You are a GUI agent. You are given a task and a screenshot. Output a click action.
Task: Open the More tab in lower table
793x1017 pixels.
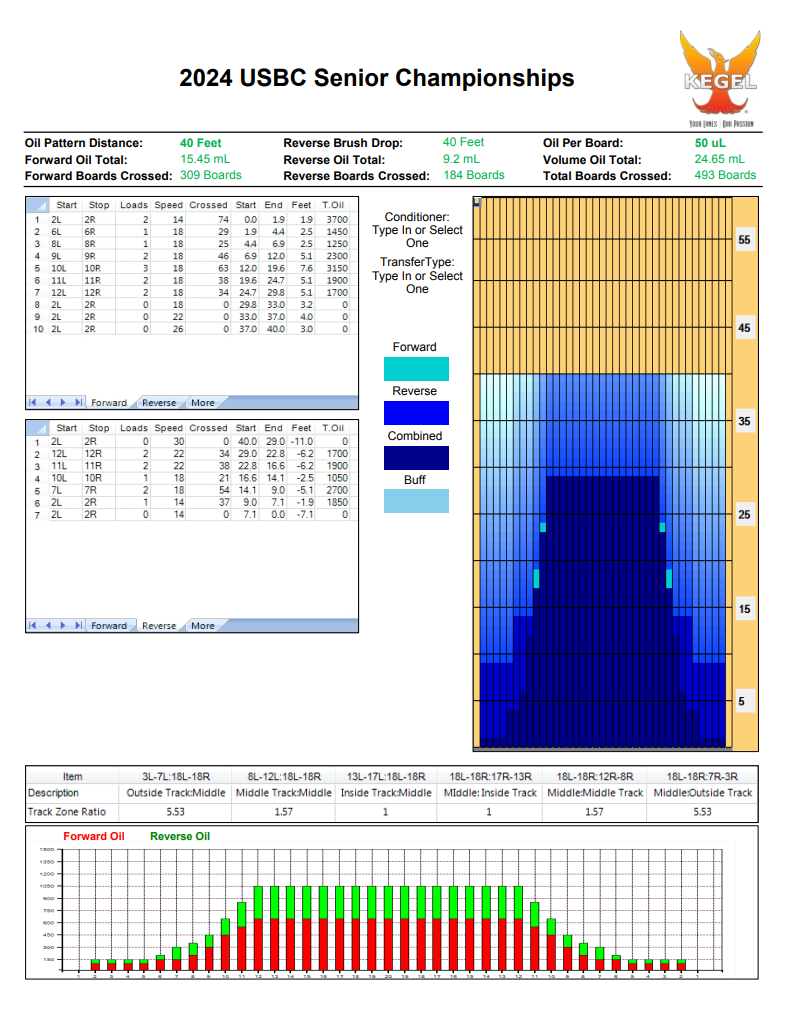click(203, 626)
